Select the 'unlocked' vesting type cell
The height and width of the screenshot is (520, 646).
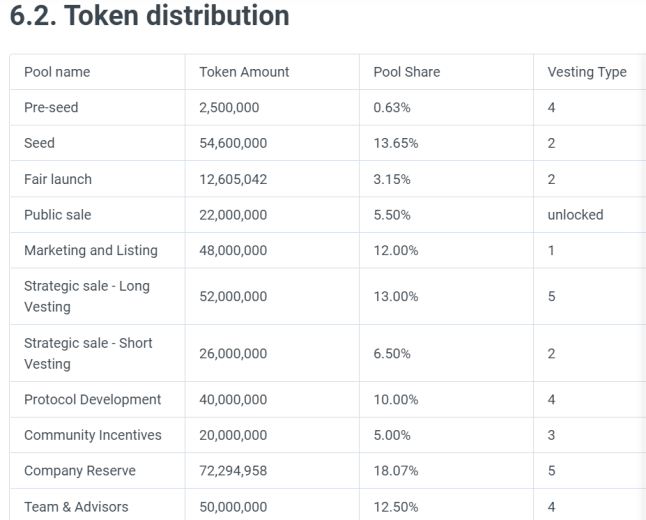[575, 215]
